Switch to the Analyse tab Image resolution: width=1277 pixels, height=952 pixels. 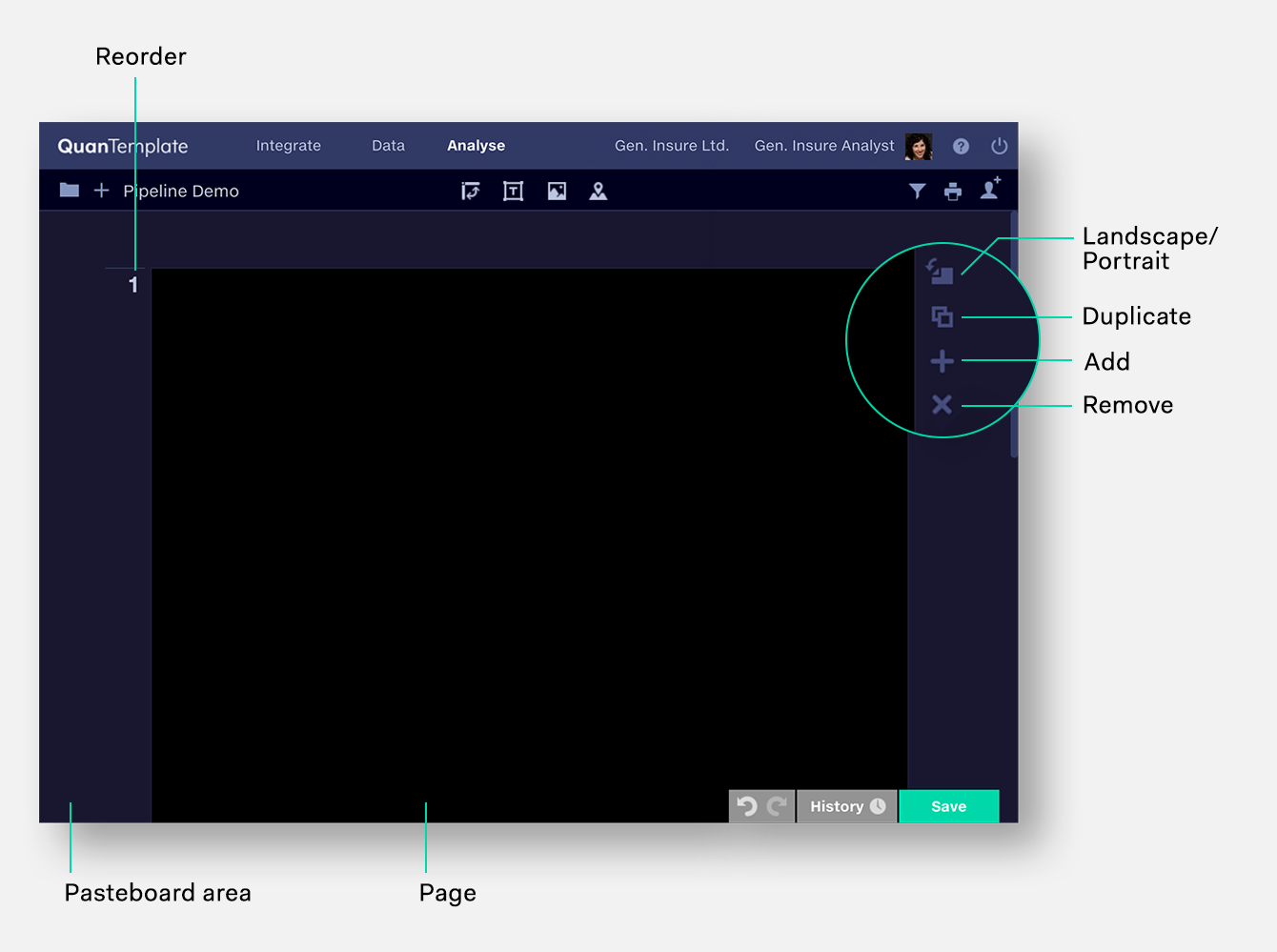click(476, 146)
